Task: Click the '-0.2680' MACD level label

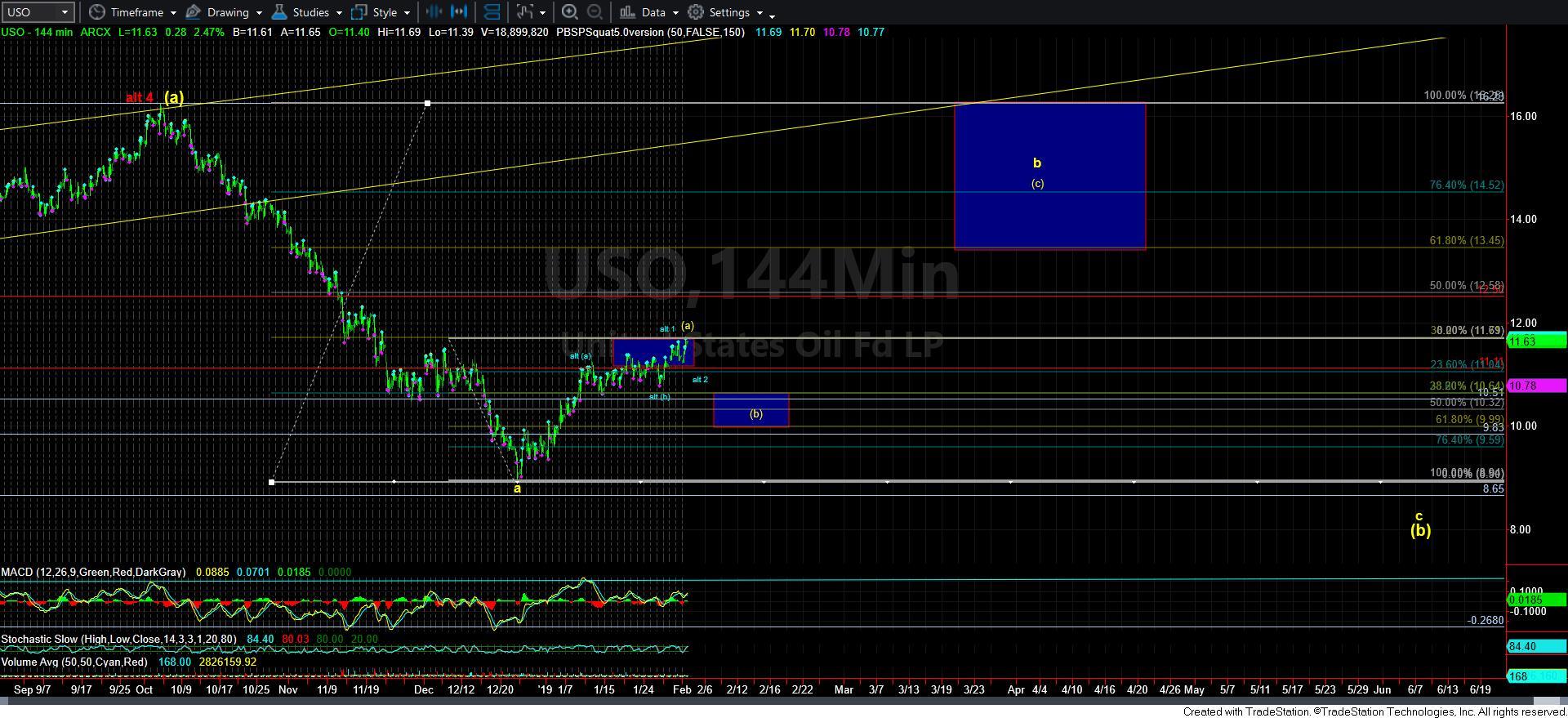Action: click(x=1486, y=620)
